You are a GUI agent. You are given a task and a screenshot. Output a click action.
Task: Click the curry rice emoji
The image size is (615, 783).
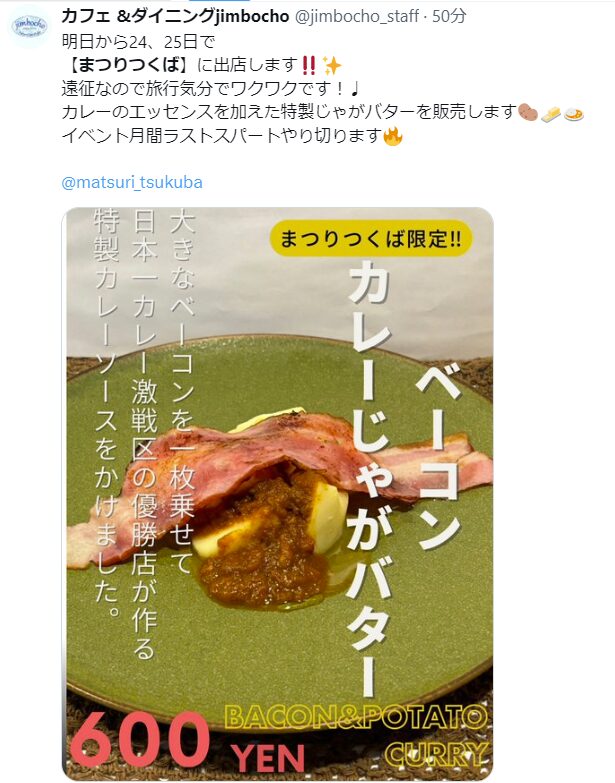click(574, 114)
